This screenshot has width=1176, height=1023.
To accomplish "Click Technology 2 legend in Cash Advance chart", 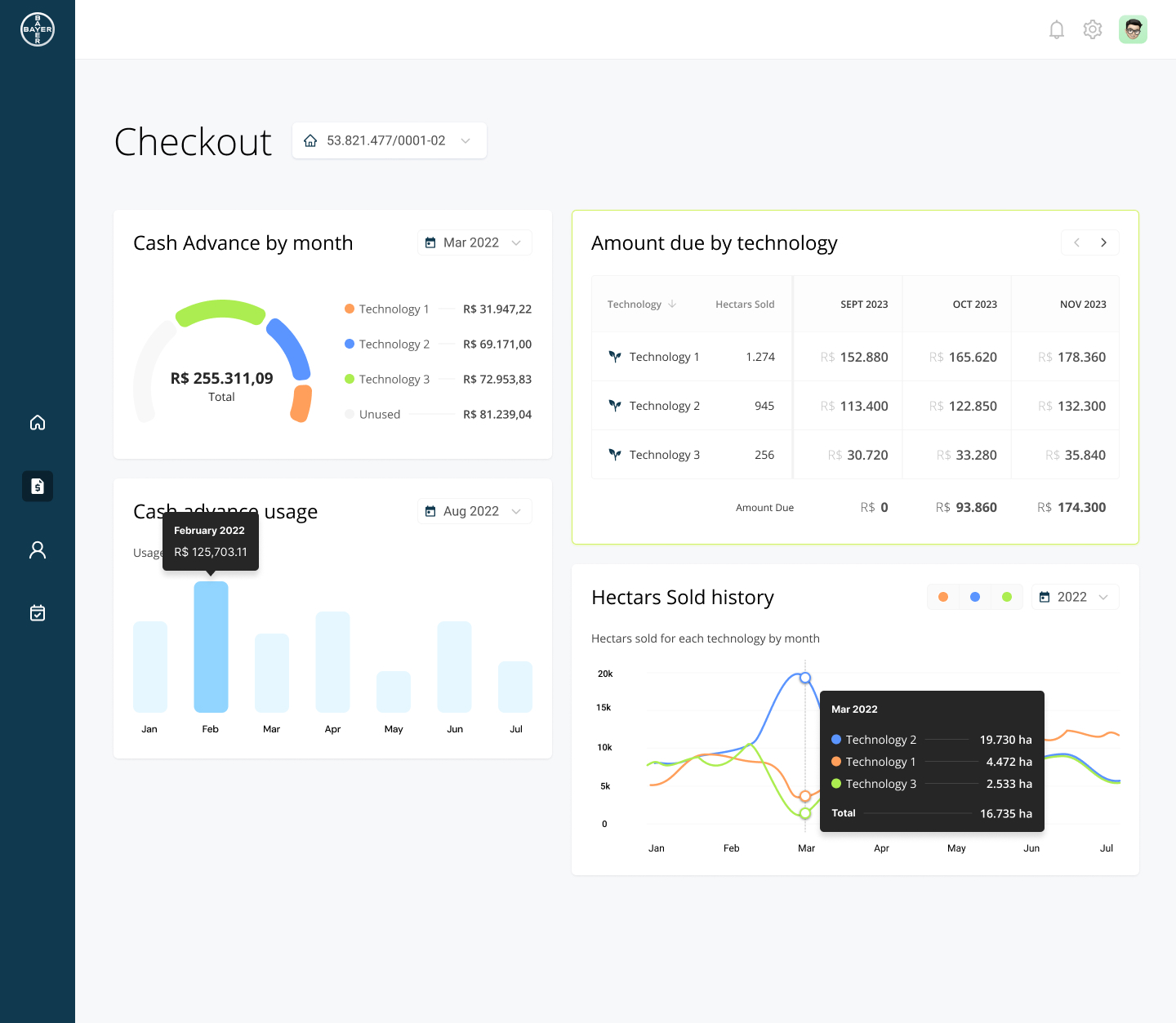I will coord(387,344).
